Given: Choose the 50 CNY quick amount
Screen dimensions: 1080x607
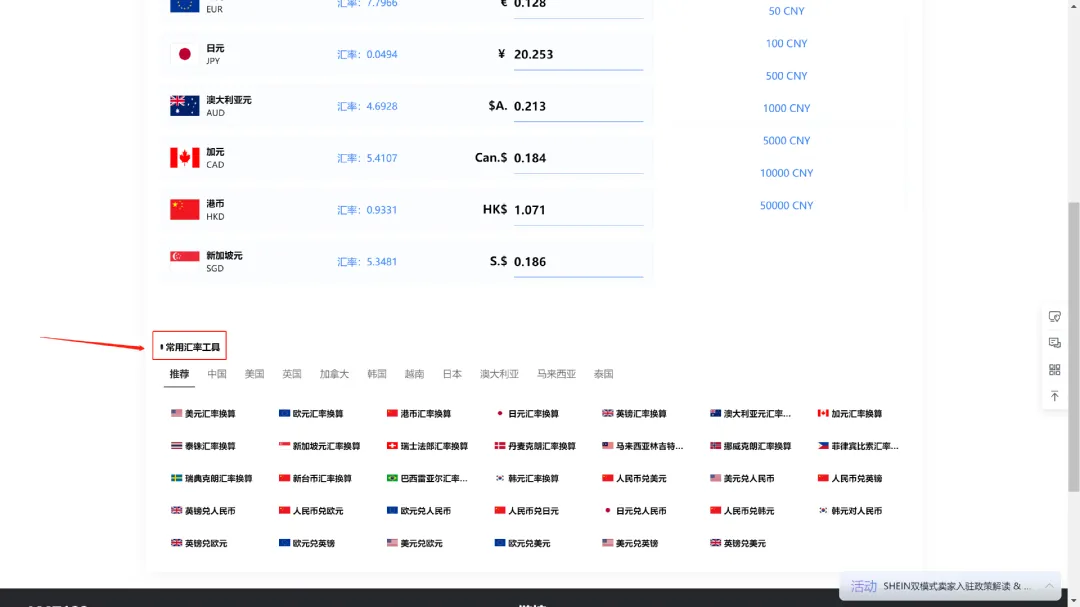Looking at the screenshot, I should pos(786,11).
